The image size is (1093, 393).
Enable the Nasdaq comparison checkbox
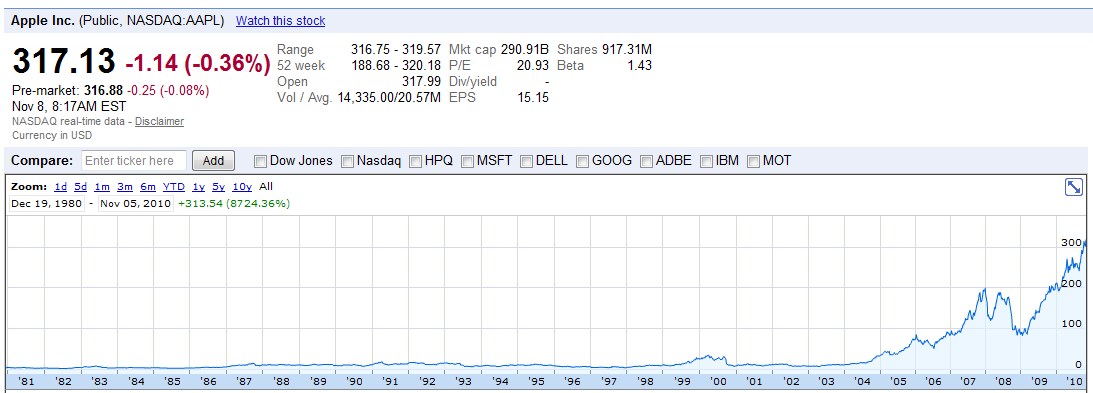[x=347, y=161]
